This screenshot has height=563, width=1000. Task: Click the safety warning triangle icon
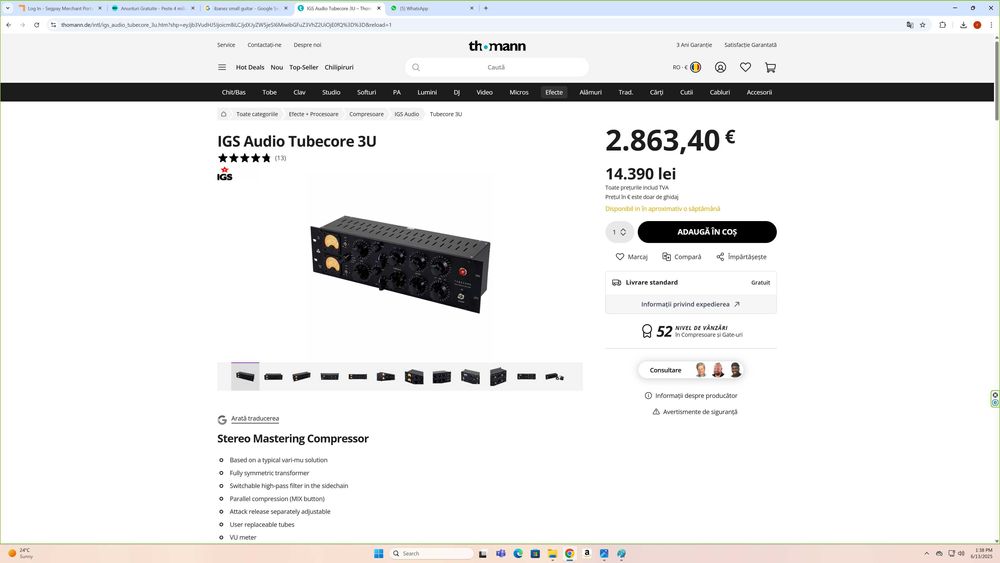656,412
